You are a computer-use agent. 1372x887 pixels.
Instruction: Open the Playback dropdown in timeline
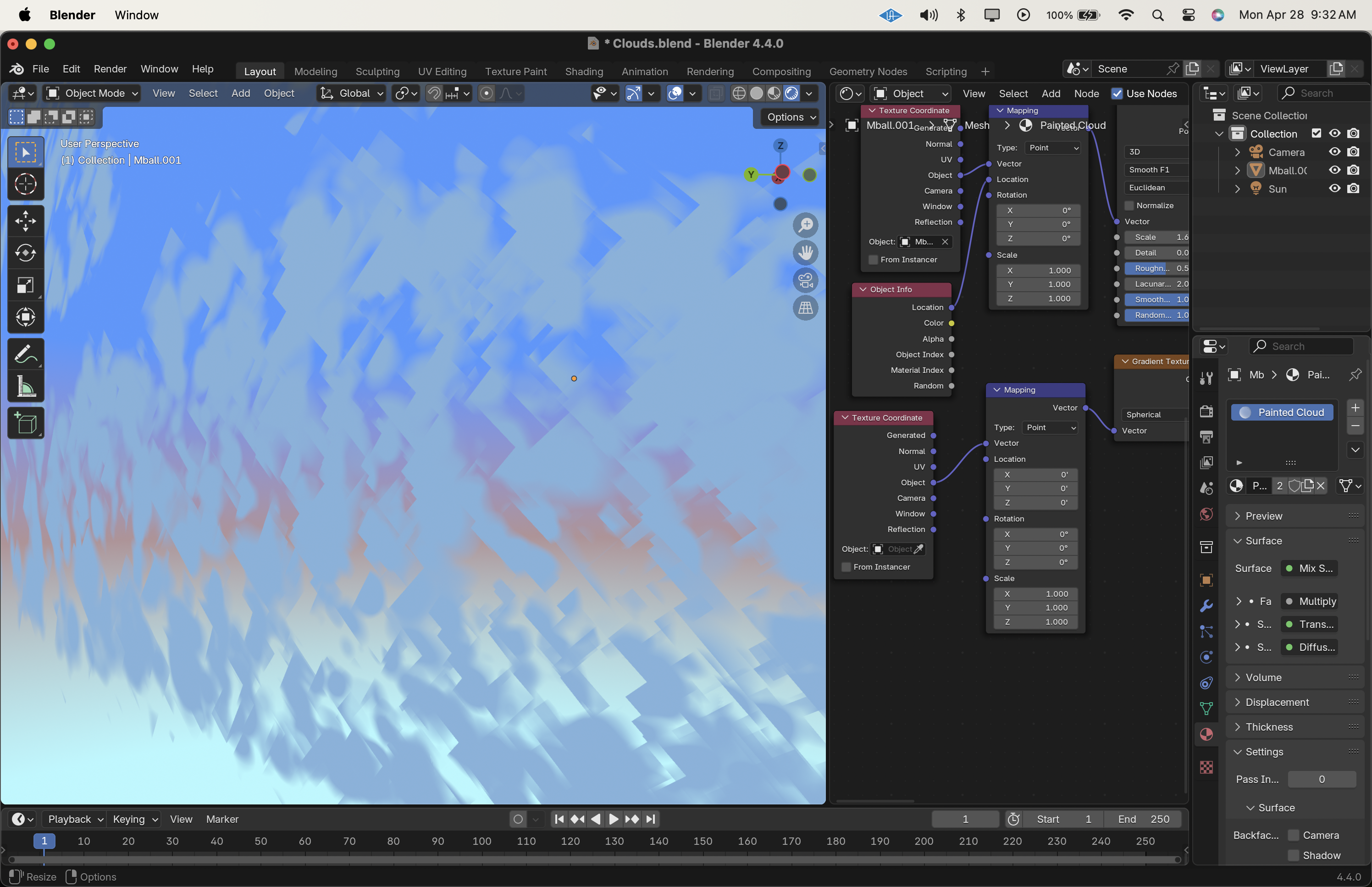pos(75,819)
